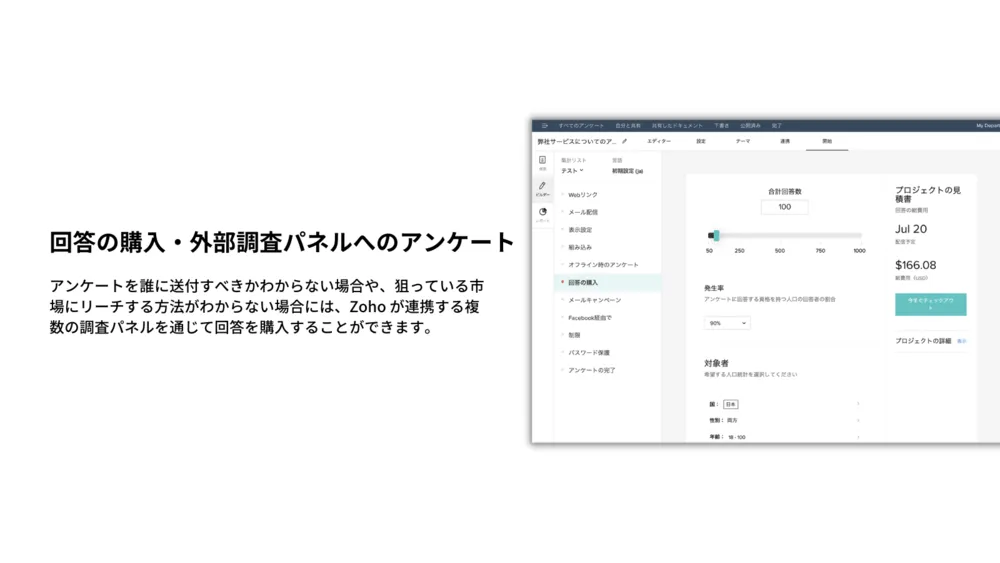Click the blue link beside プロジェクトの詳細

[961, 341]
